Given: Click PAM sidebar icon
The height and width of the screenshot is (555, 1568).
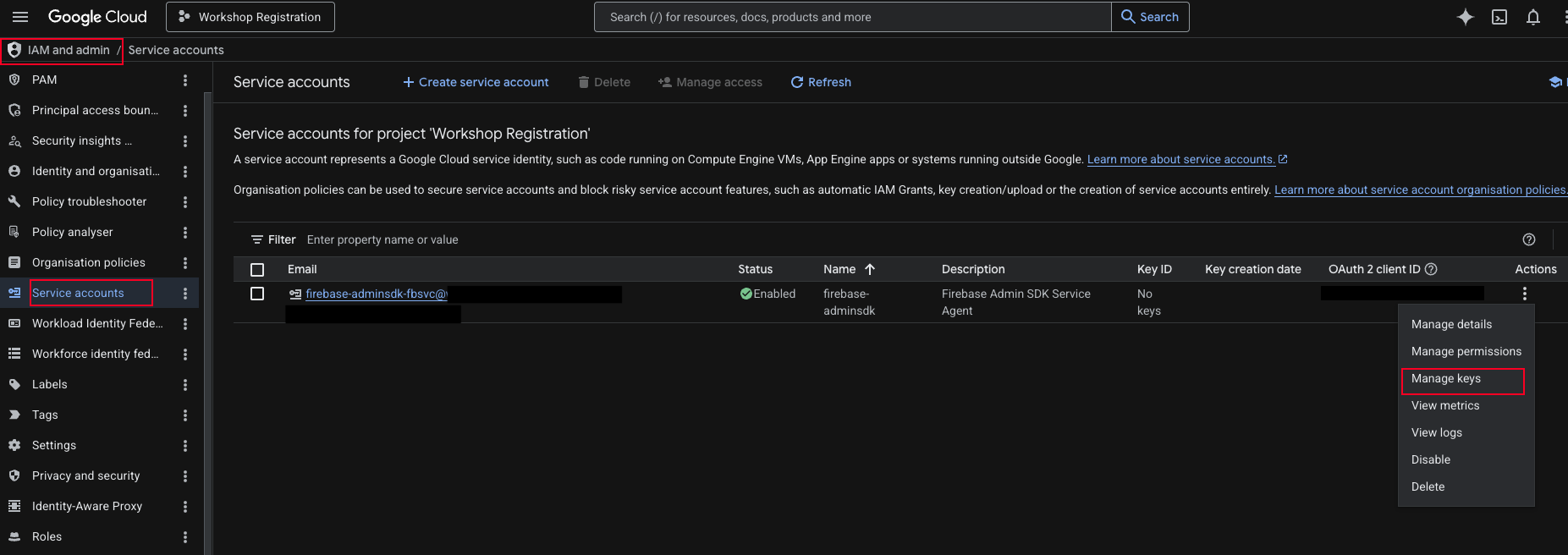Looking at the screenshot, I should (x=14, y=80).
